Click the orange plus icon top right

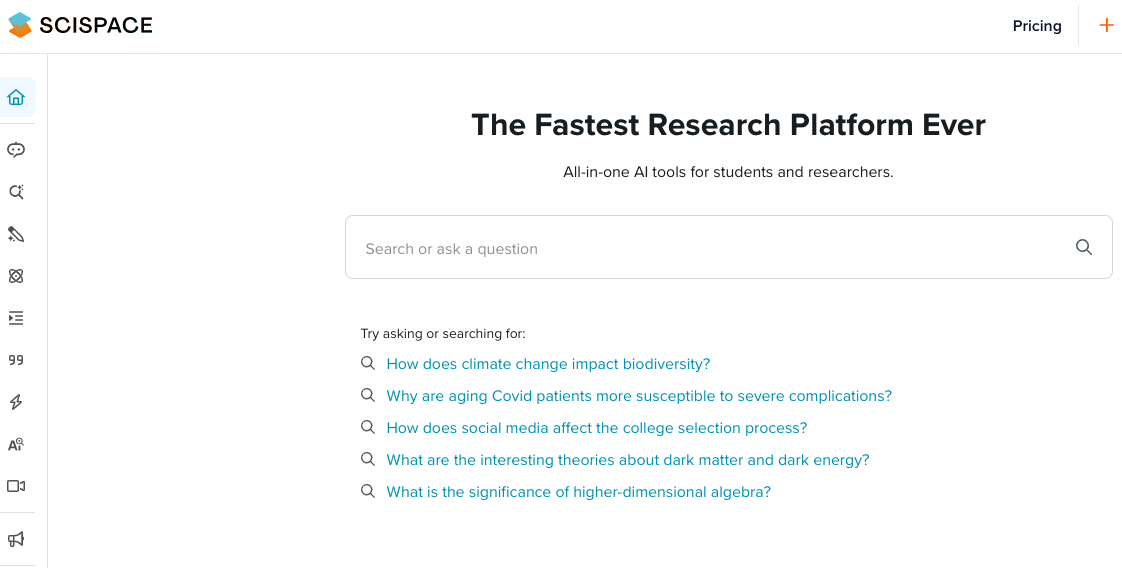tap(1106, 26)
